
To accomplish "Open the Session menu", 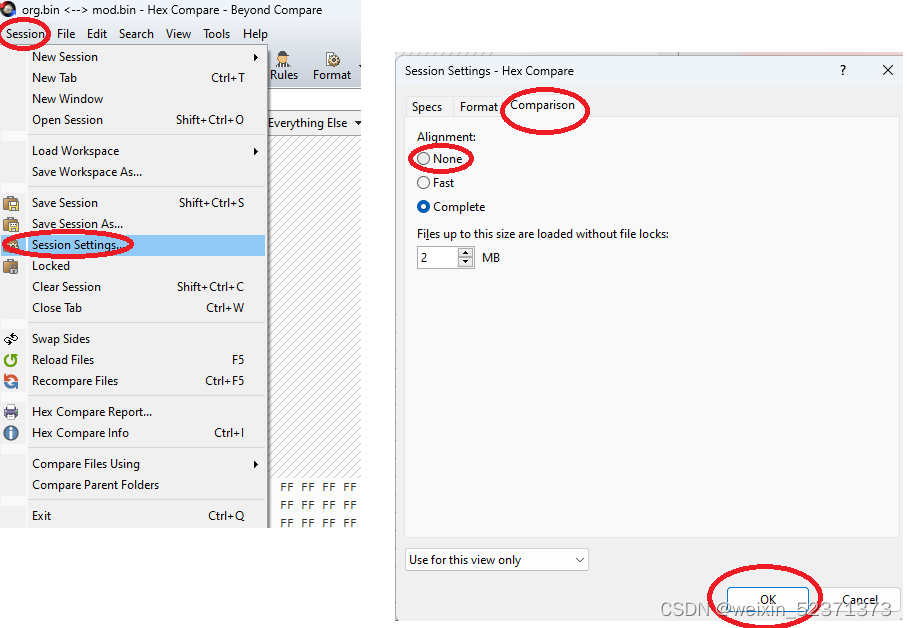I will tap(25, 34).
